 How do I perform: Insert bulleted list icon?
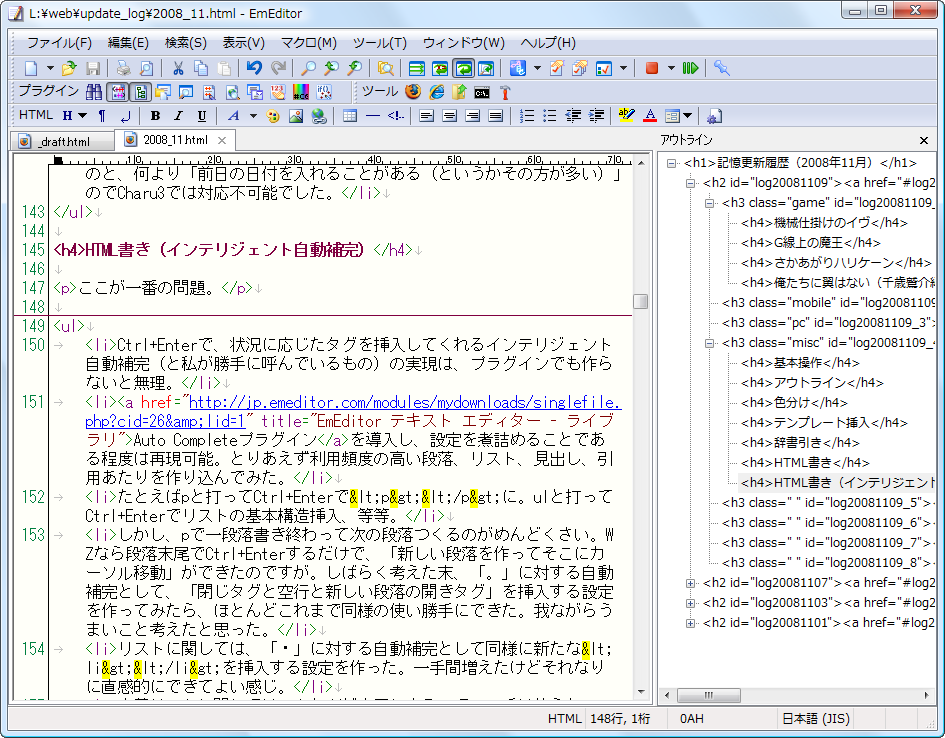550,116
